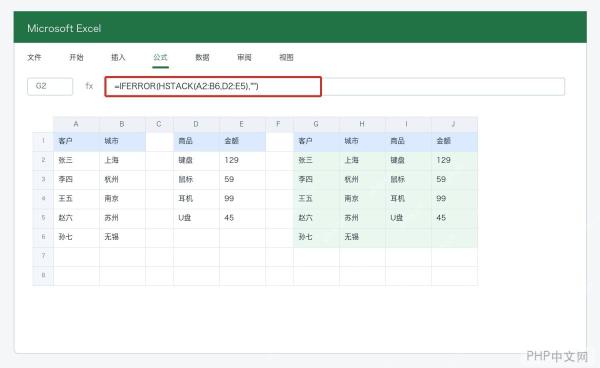600x368 pixels.
Task: Select column A header
Action: point(76,124)
